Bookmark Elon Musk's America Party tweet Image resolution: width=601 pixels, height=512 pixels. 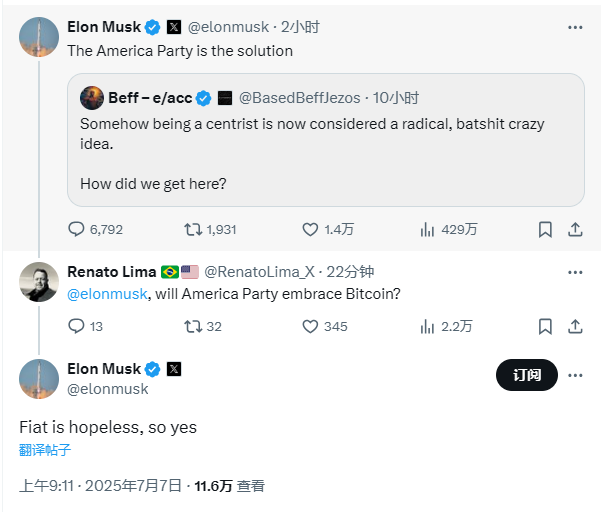point(545,229)
